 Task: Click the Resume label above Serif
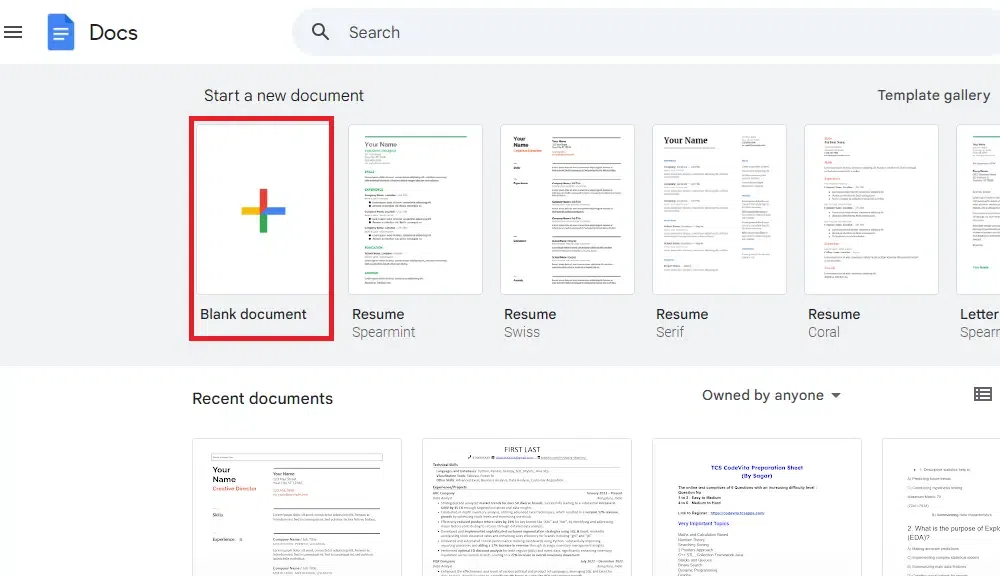click(682, 314)
